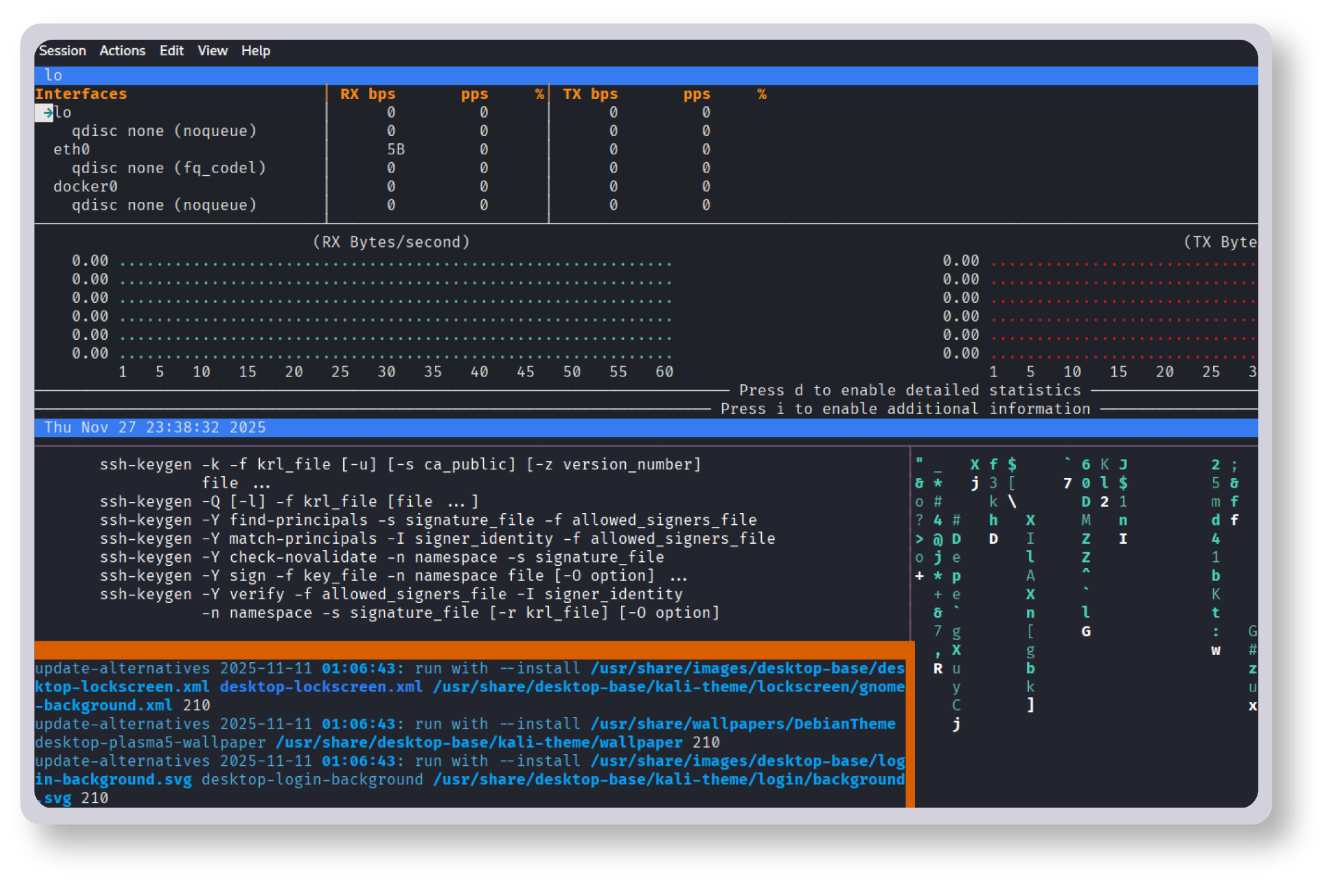Select the docker0 interface row

[85, 187]
